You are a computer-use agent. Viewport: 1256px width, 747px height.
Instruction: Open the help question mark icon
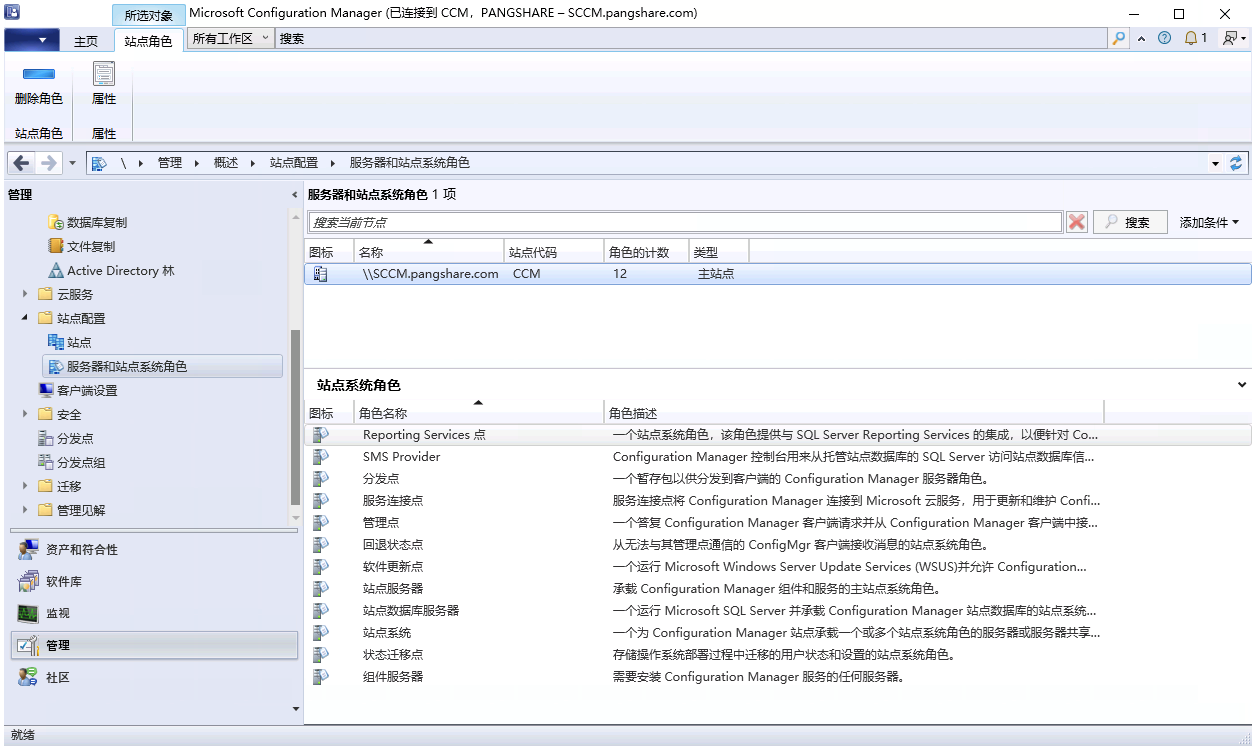pos(1164,39)
